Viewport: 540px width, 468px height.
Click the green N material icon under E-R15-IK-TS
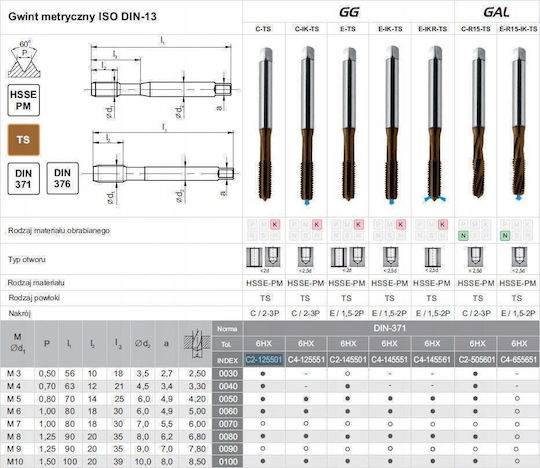(x=505, y=236)
